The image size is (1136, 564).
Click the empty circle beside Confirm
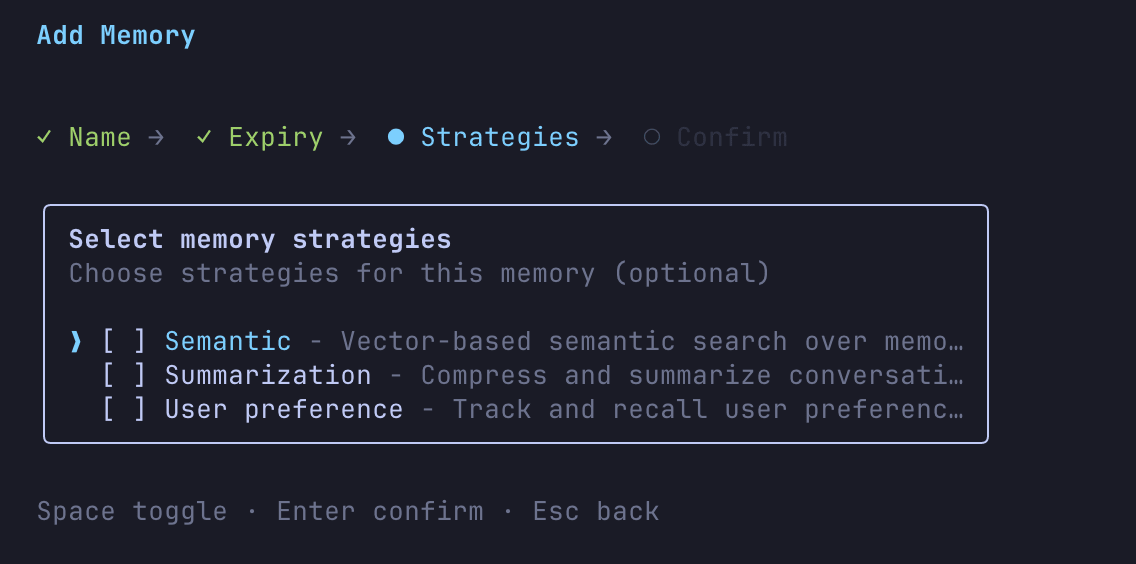click(x=652, y=137)
